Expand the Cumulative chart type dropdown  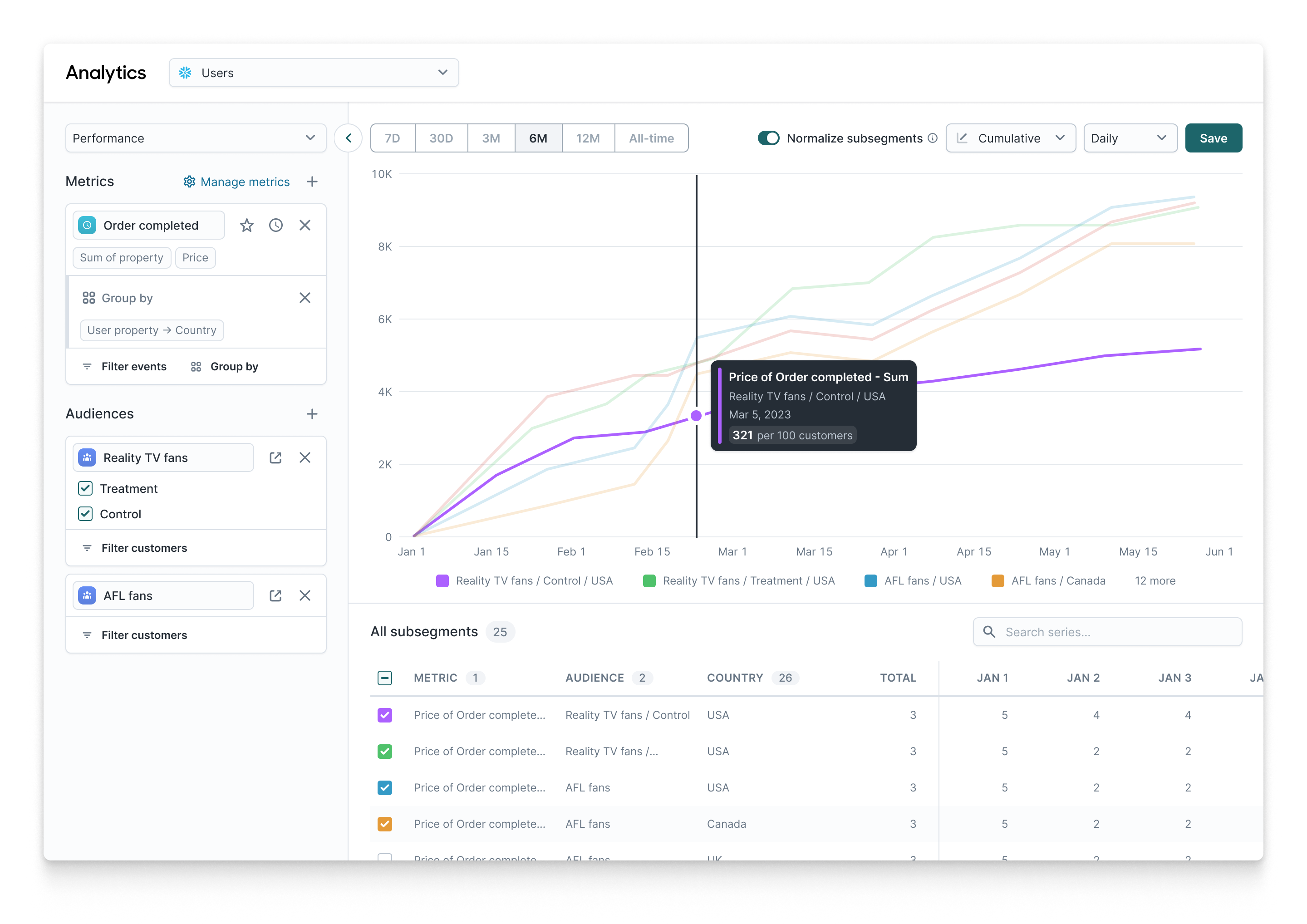point(1010,138)
